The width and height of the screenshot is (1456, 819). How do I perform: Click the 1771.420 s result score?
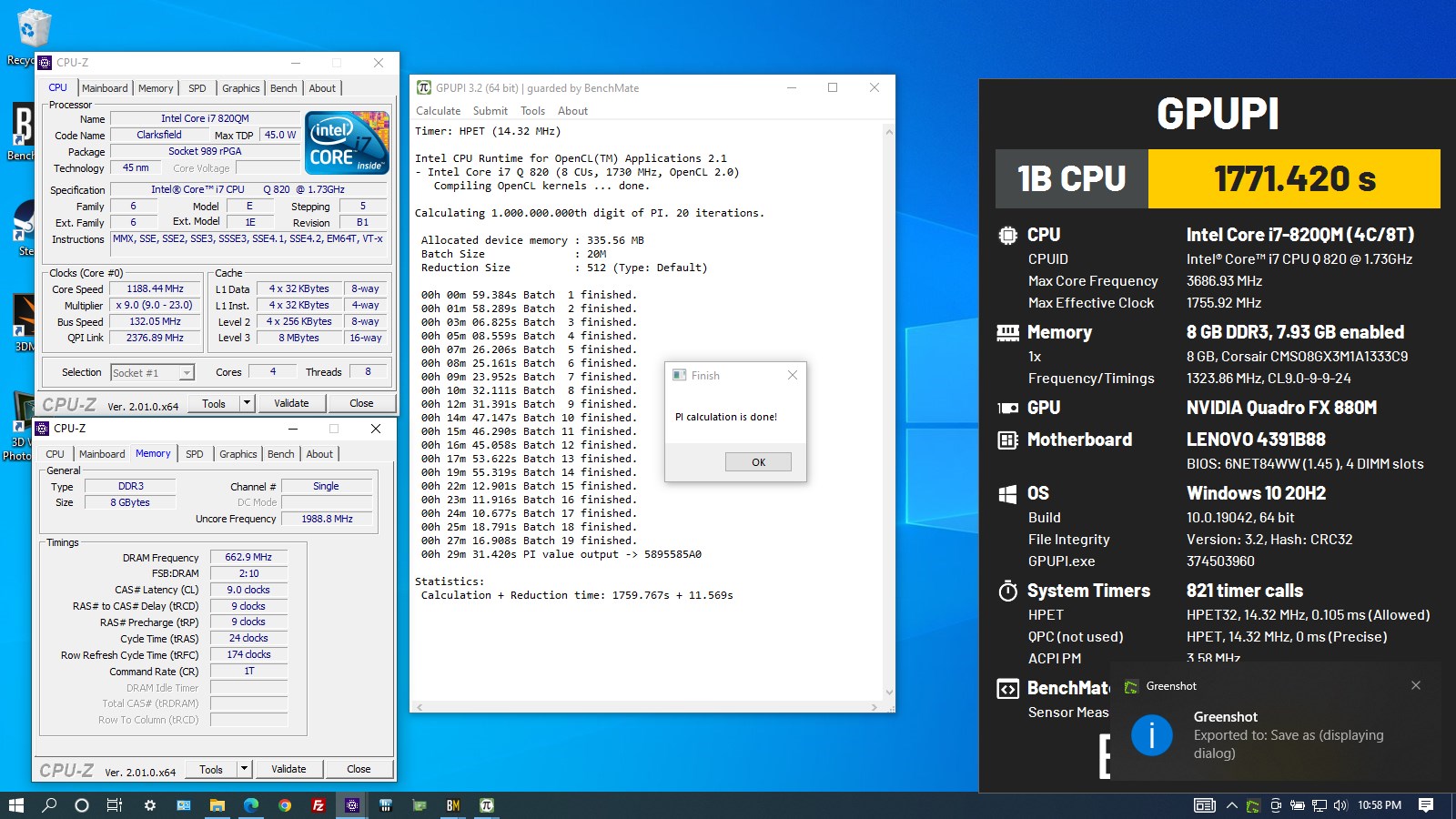pyautogui.click(x=1294, y=179)
